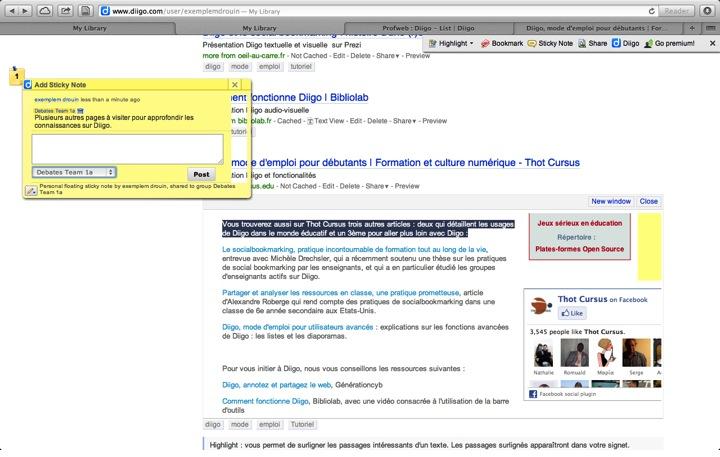720x457 pixels.
Task: Close the preview pane with Close button
Action: 648,201
